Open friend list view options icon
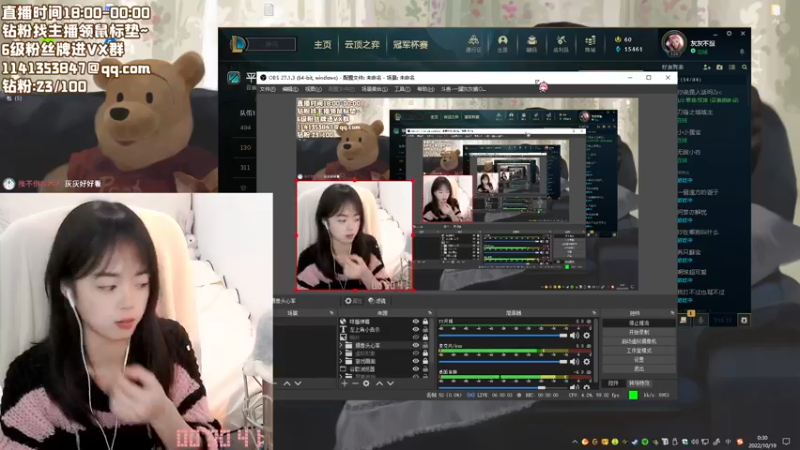Image resolution: width=800 pixels, height=450 pixels. click(x=732, y=67)
